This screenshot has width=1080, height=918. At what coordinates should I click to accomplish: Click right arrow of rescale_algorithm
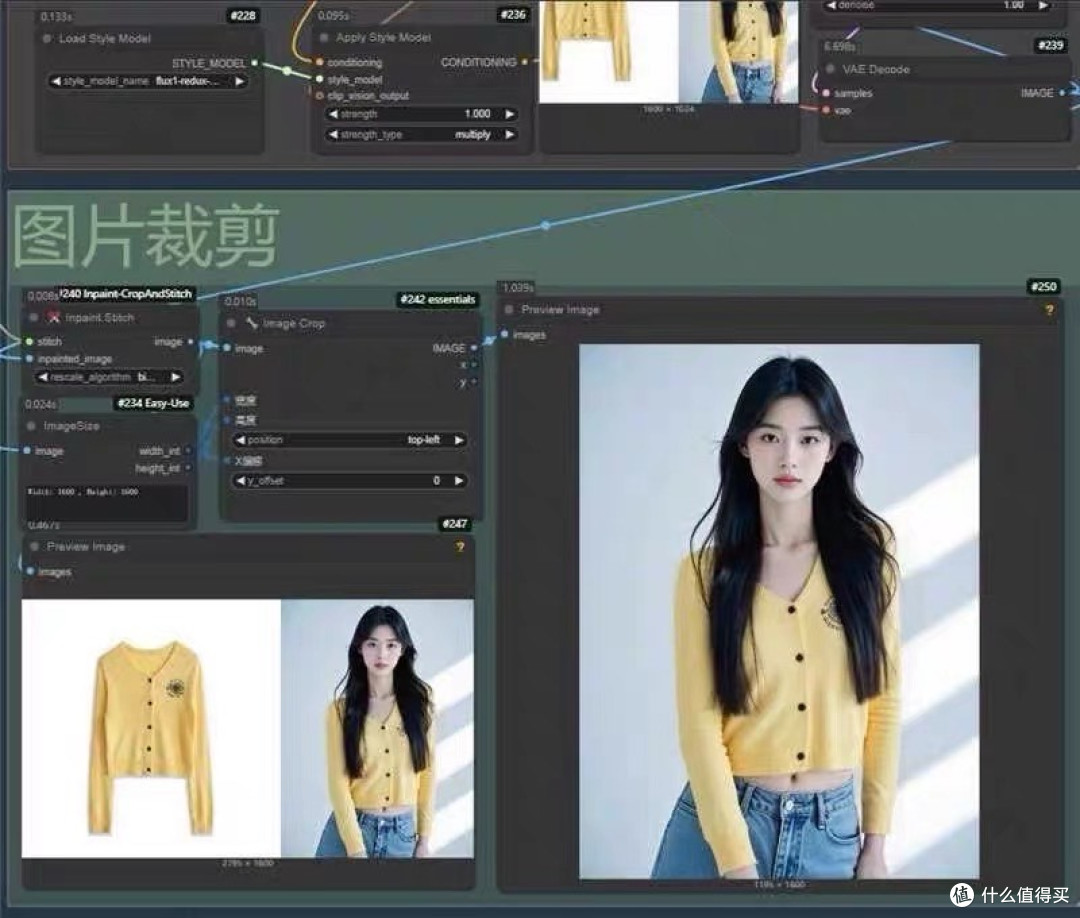[176, 377]
